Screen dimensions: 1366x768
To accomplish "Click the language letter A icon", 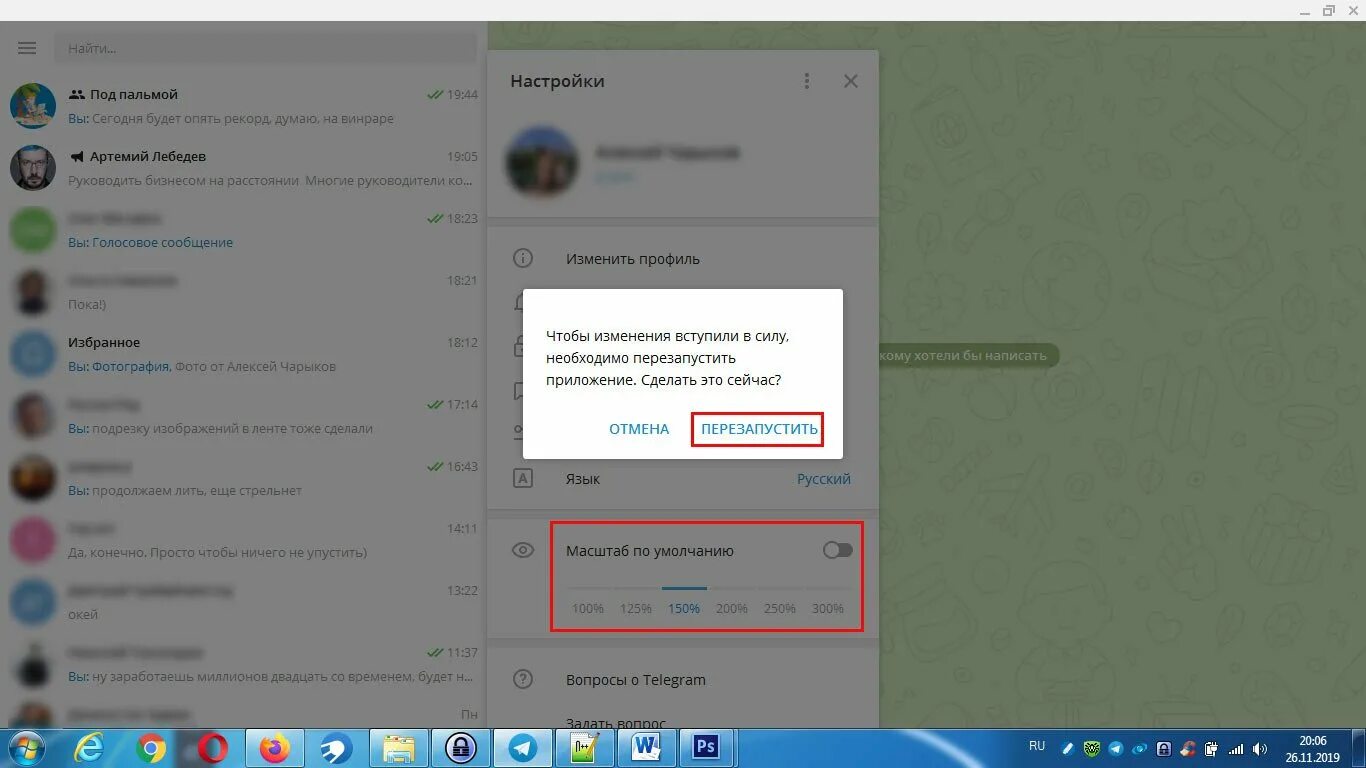I will 523,479.
